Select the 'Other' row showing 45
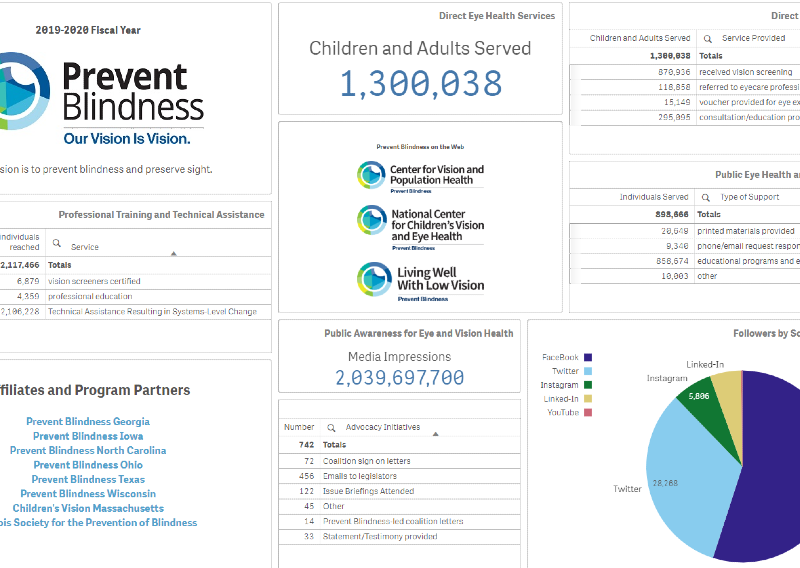Screen dimensions: 800x568 click(x=399, y=506)
